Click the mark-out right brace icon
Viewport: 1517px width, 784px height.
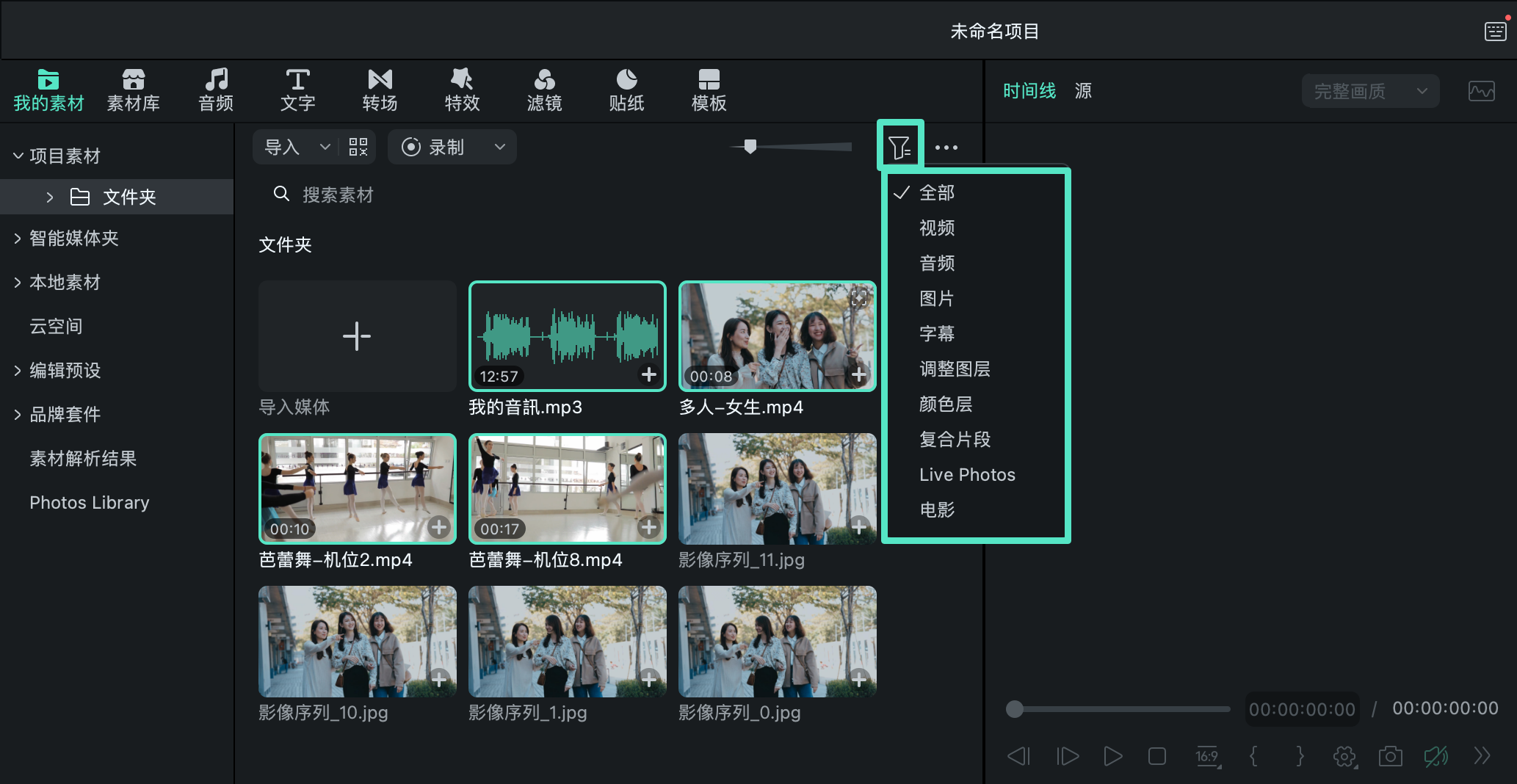pyautogui.click(x=1300, y=756)
